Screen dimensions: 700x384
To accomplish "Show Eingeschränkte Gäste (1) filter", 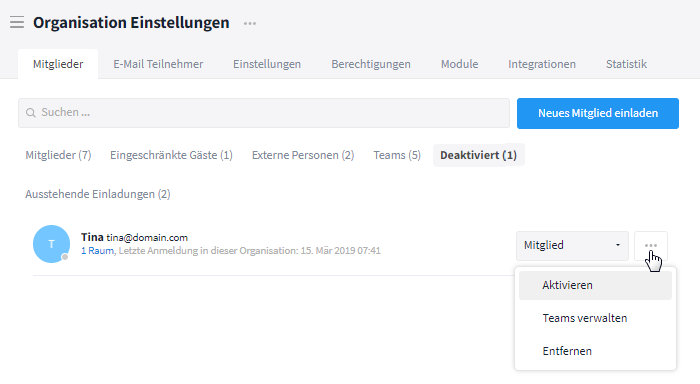I will 171,155.
